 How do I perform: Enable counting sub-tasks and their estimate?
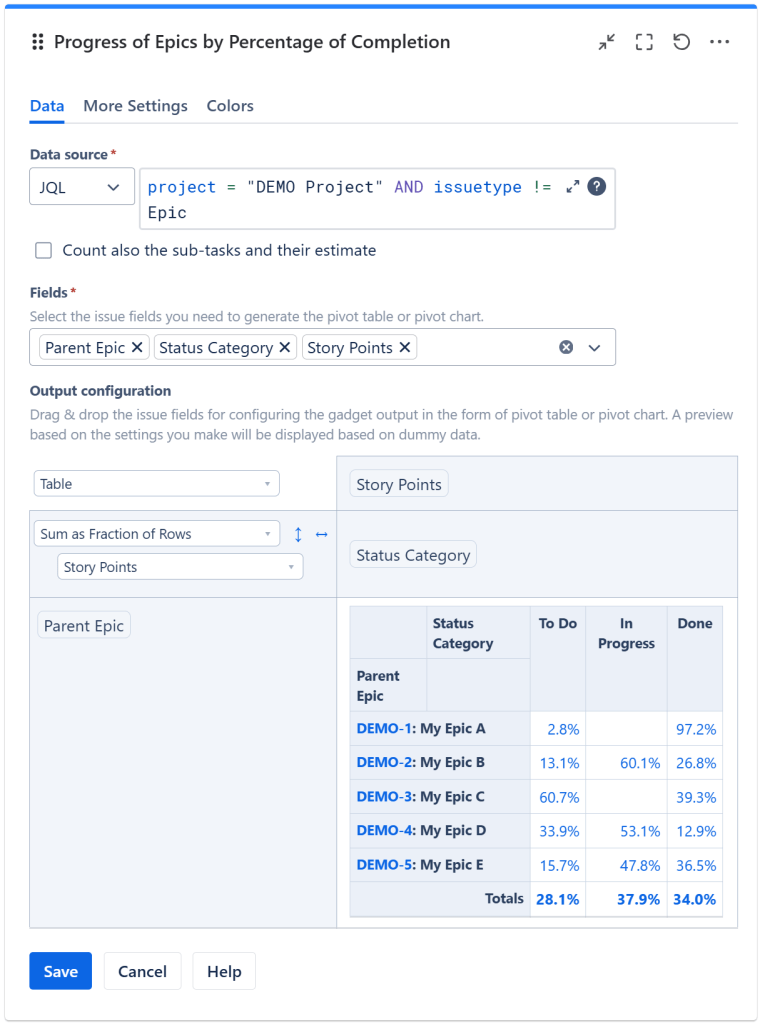(x=43, y=250)
